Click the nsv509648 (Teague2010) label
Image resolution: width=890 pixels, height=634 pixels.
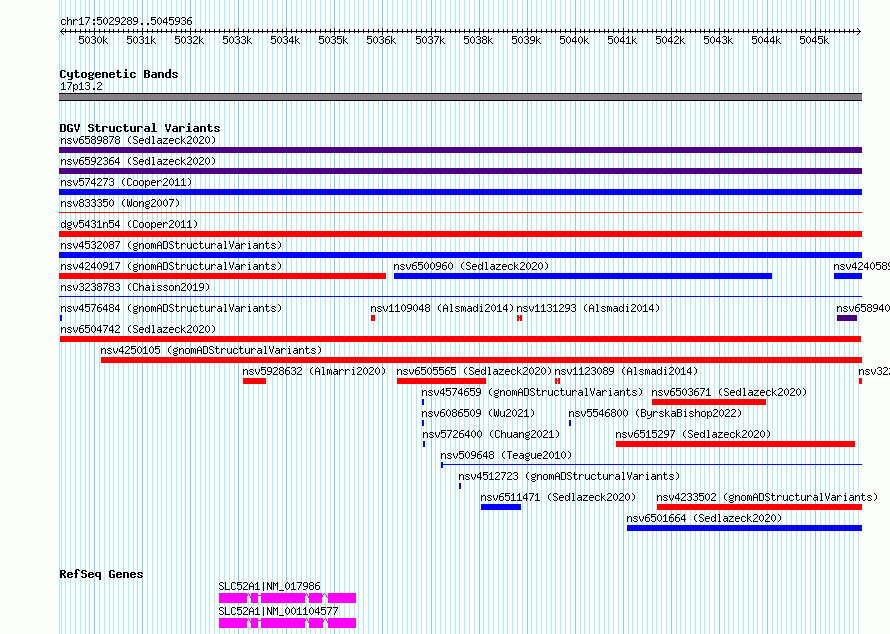point(506,455)
